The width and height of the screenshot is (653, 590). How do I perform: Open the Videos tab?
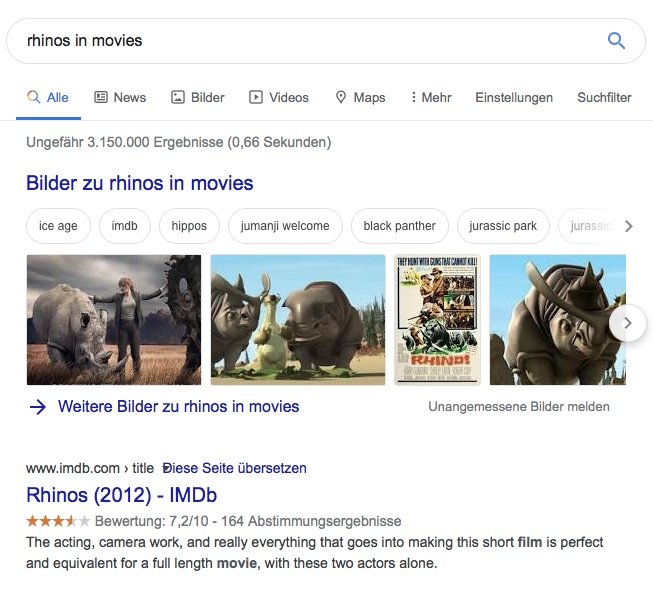tap(279, 97)
